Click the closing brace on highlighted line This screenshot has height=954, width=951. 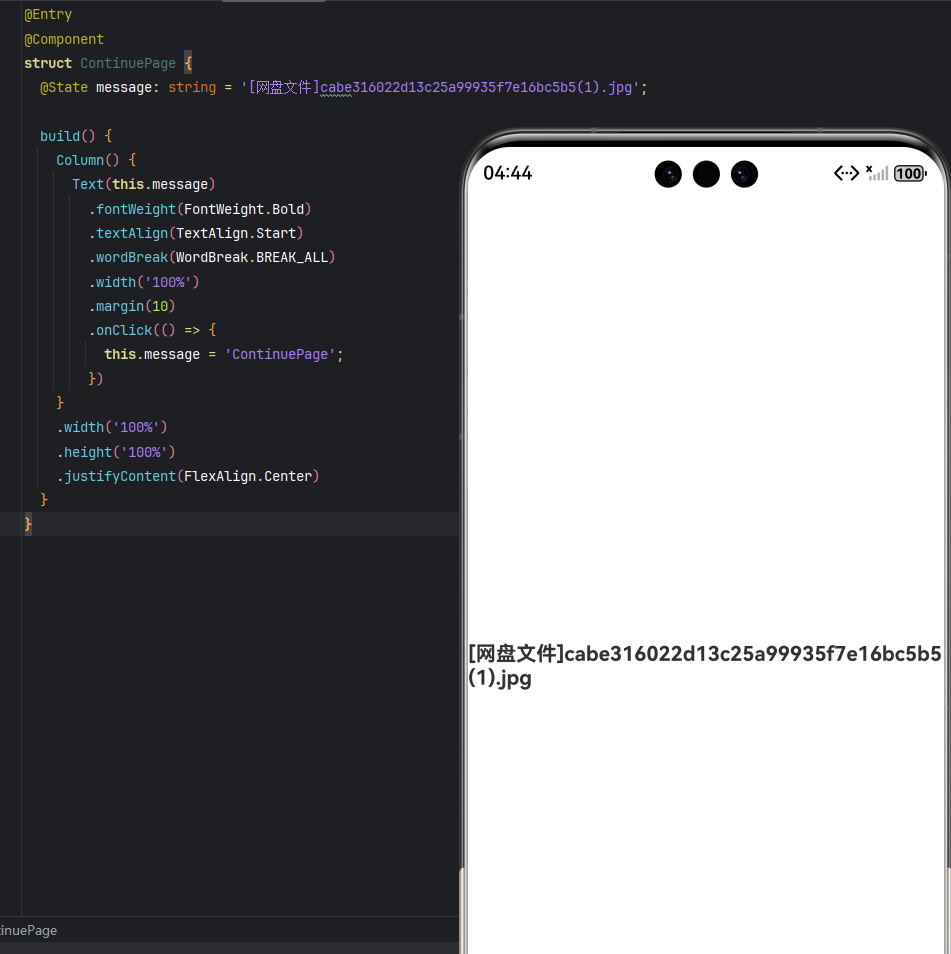pyautogui.click(x=28, y=524)
